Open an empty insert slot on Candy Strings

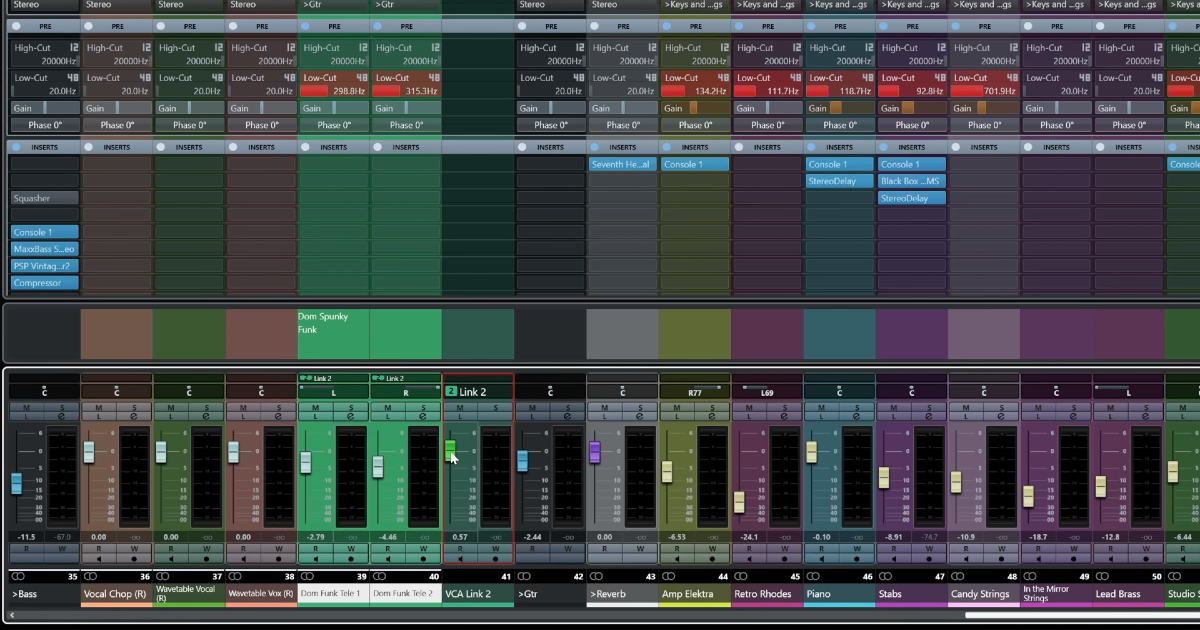[984, 165]
